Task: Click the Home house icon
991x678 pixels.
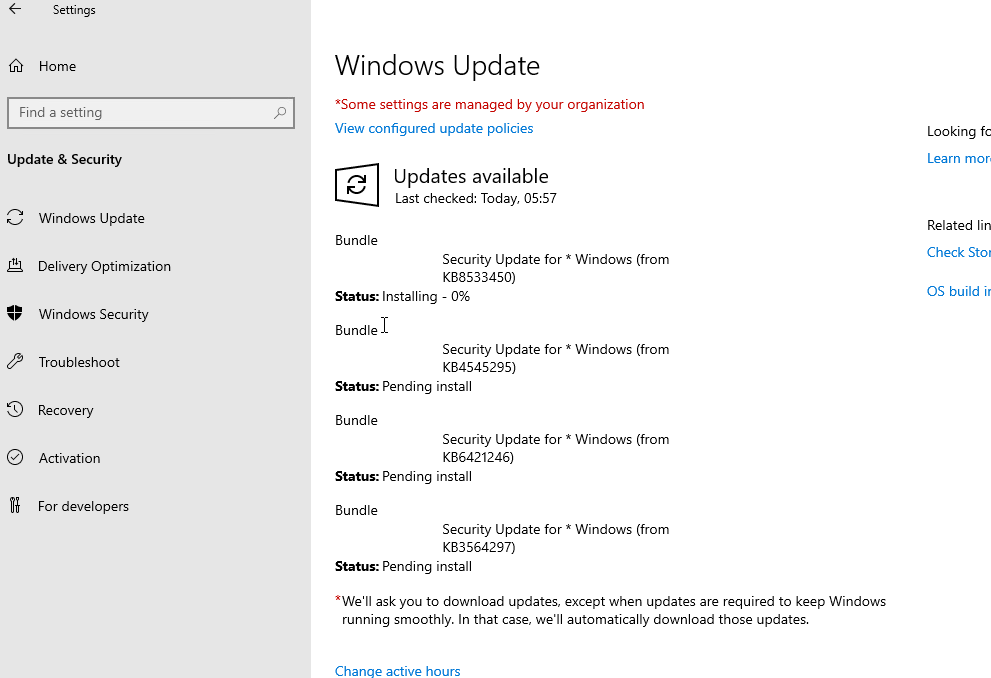Action: pyautogui.click(x=15, y=66)
